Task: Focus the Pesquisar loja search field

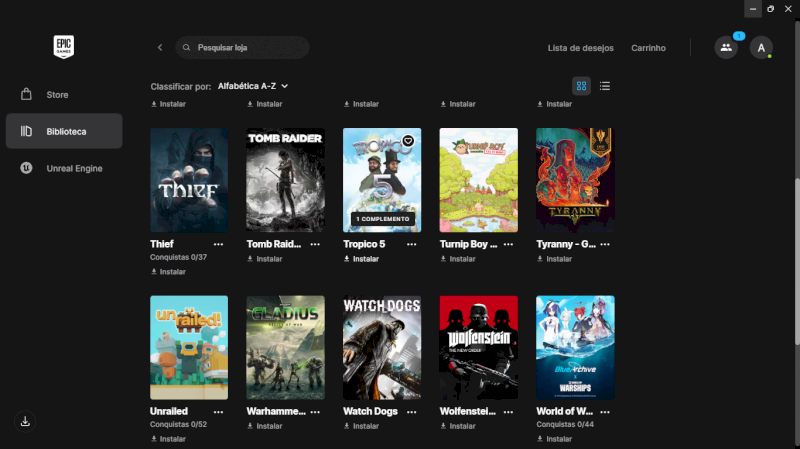Action: pyautogui.click(x=242, y=47)
